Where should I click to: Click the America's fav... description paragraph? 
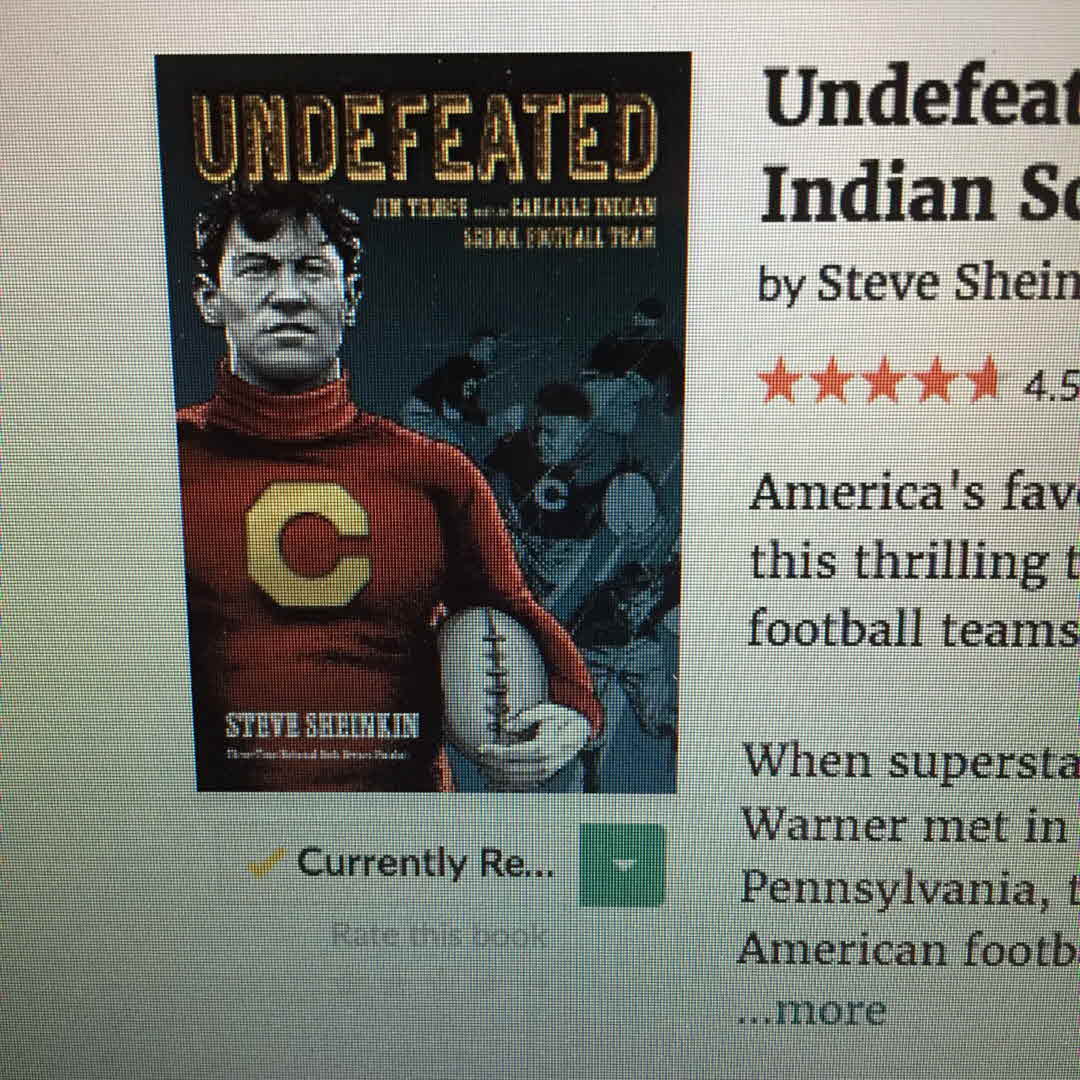coord(915,561)
